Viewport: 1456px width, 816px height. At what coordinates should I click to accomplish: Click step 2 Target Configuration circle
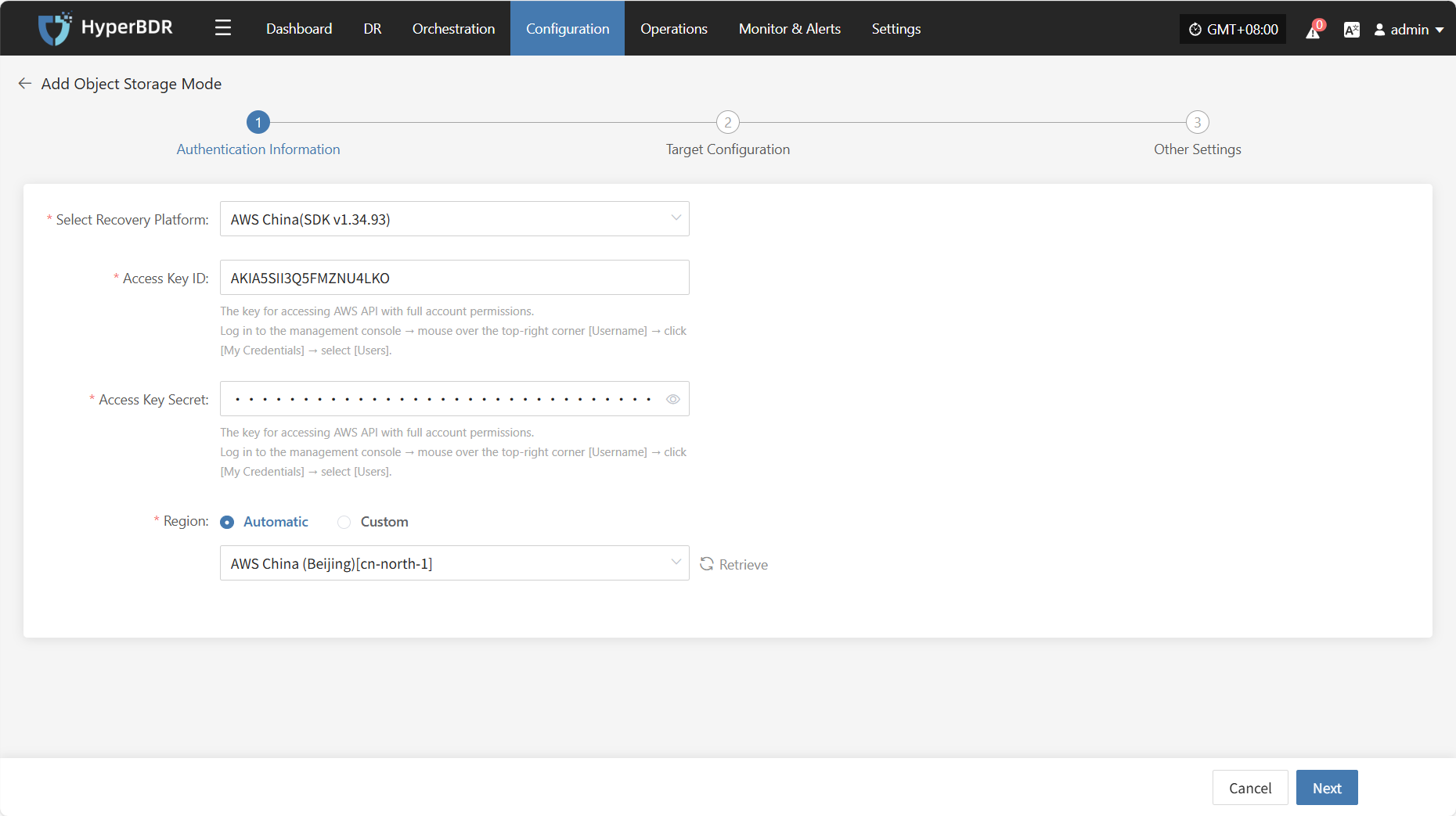[728, 122]
